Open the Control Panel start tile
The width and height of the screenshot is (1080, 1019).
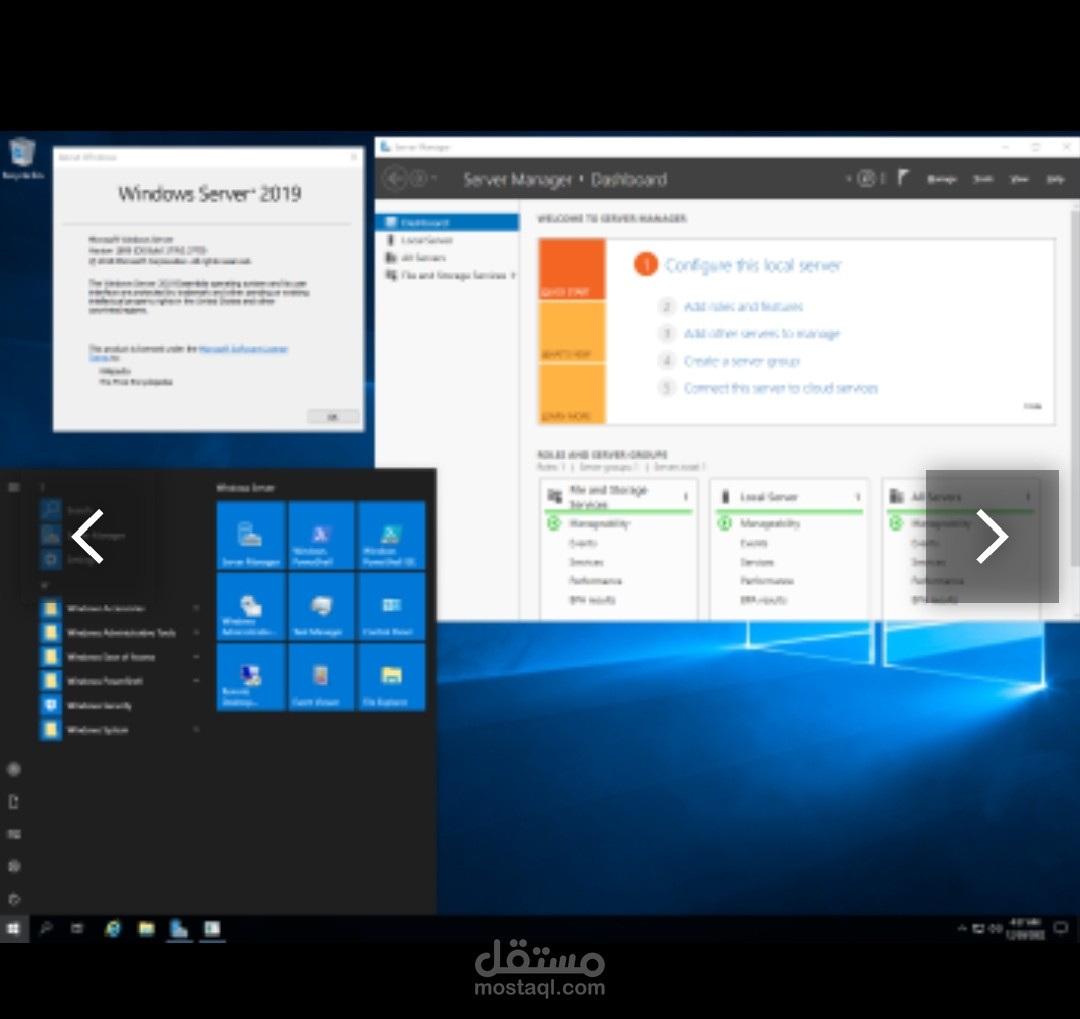pos(391,607)
